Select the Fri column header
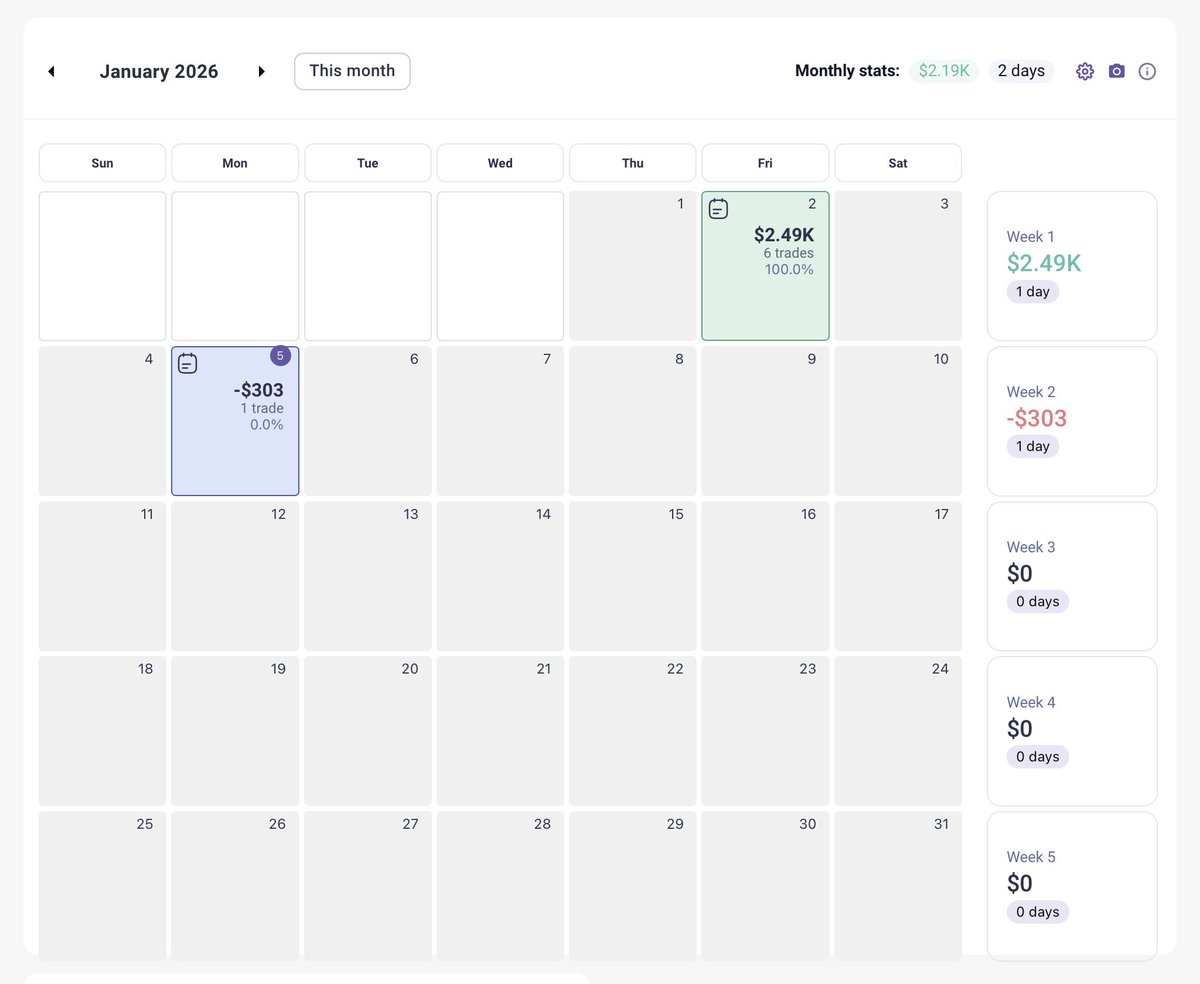 tap(765, 163)
